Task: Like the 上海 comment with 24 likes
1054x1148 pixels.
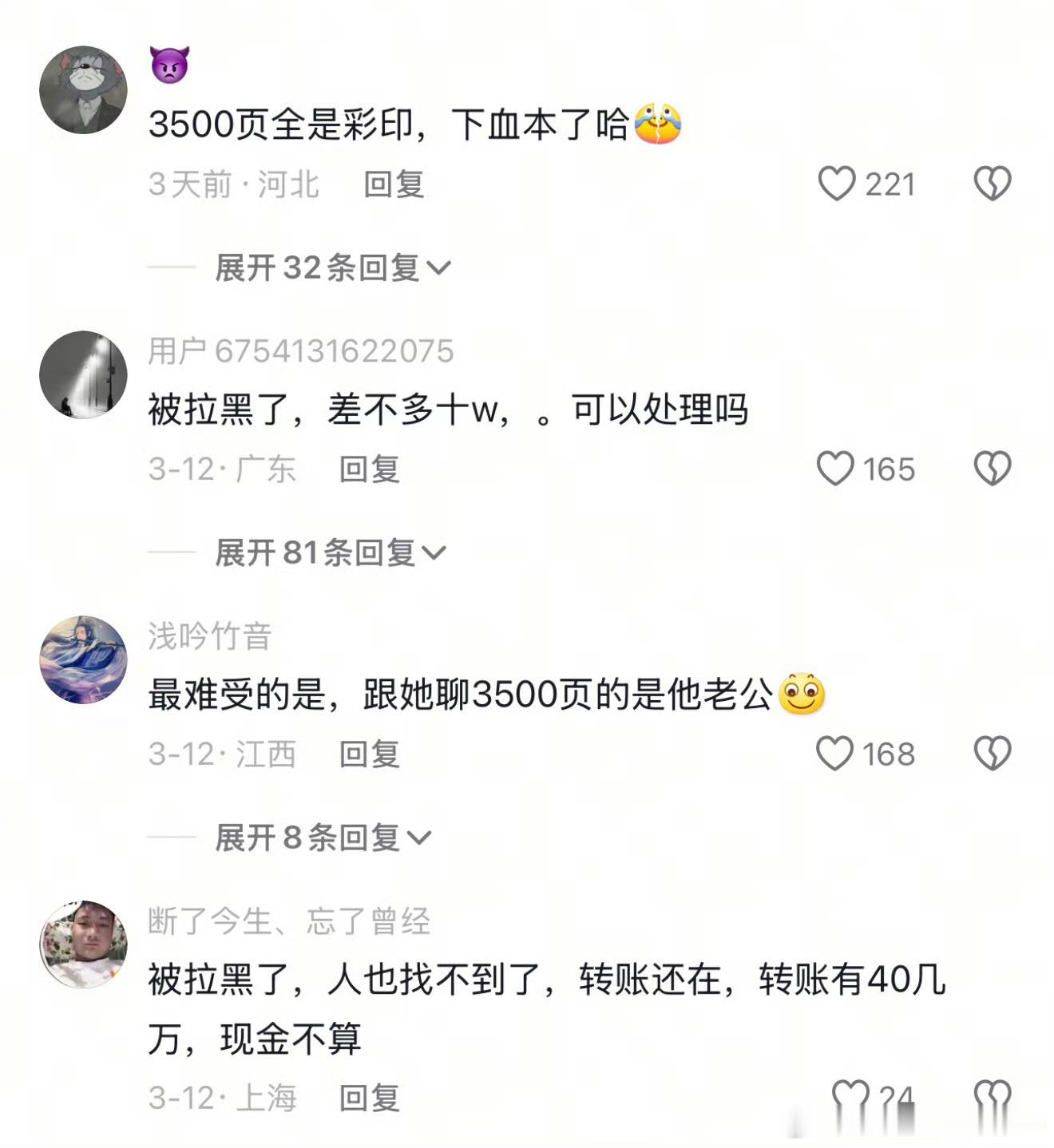Action: pyautogui.click(x=850, y=1098)
